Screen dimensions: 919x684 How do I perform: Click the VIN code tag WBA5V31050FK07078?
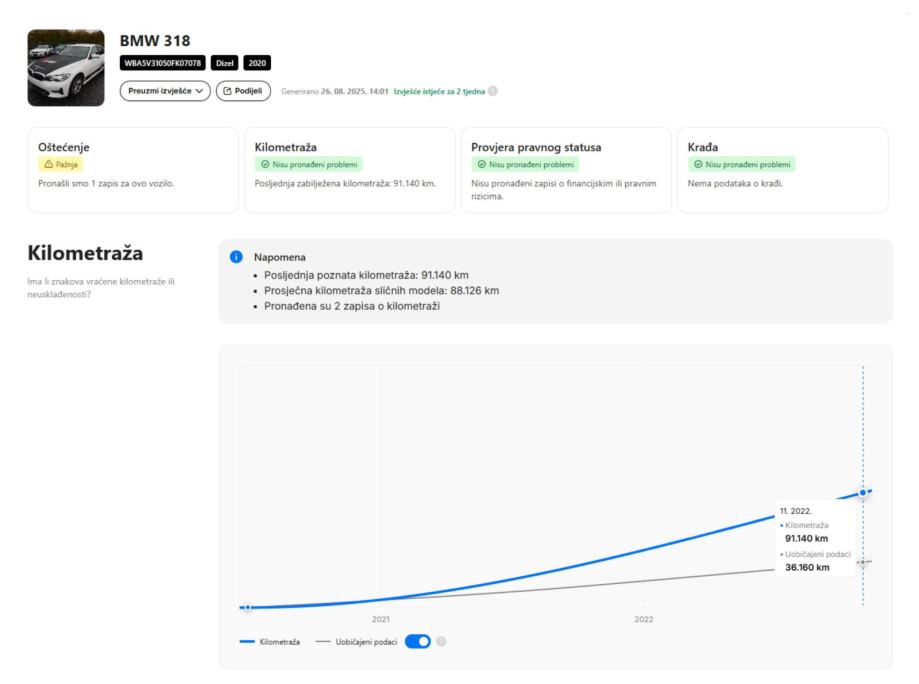tap(163, 63)
